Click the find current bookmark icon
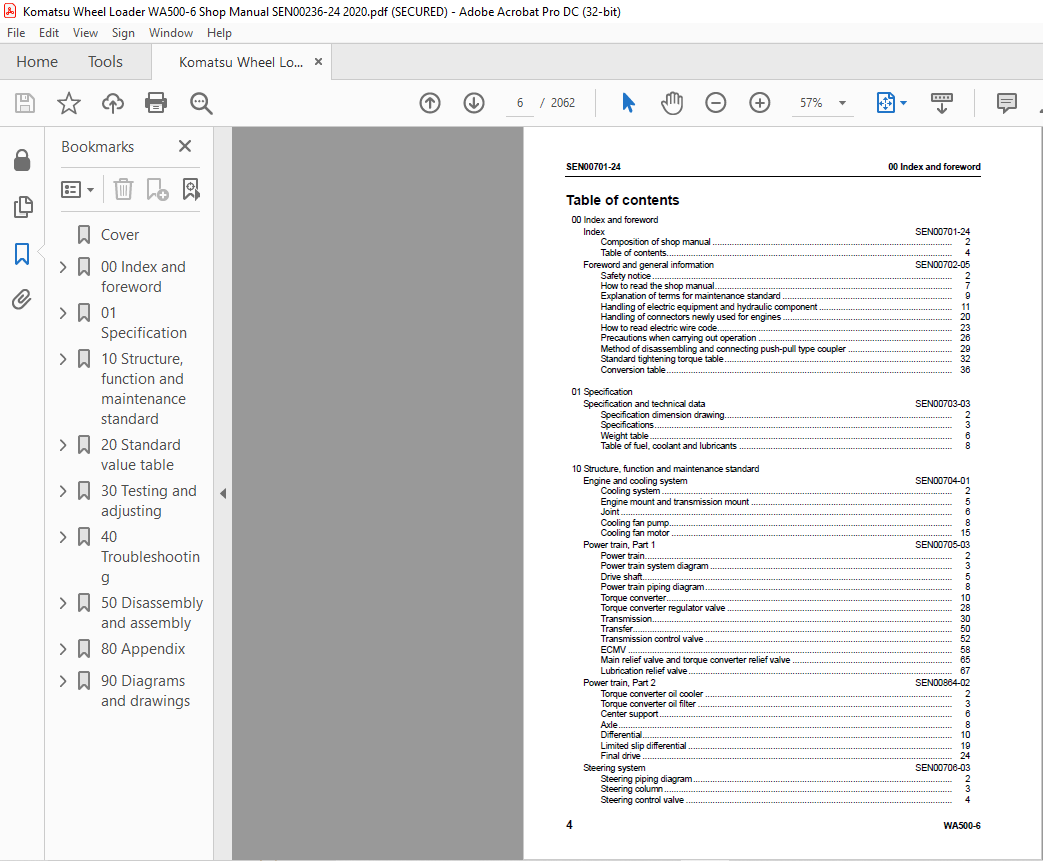The image size is (1043, 861). [191, 190]
